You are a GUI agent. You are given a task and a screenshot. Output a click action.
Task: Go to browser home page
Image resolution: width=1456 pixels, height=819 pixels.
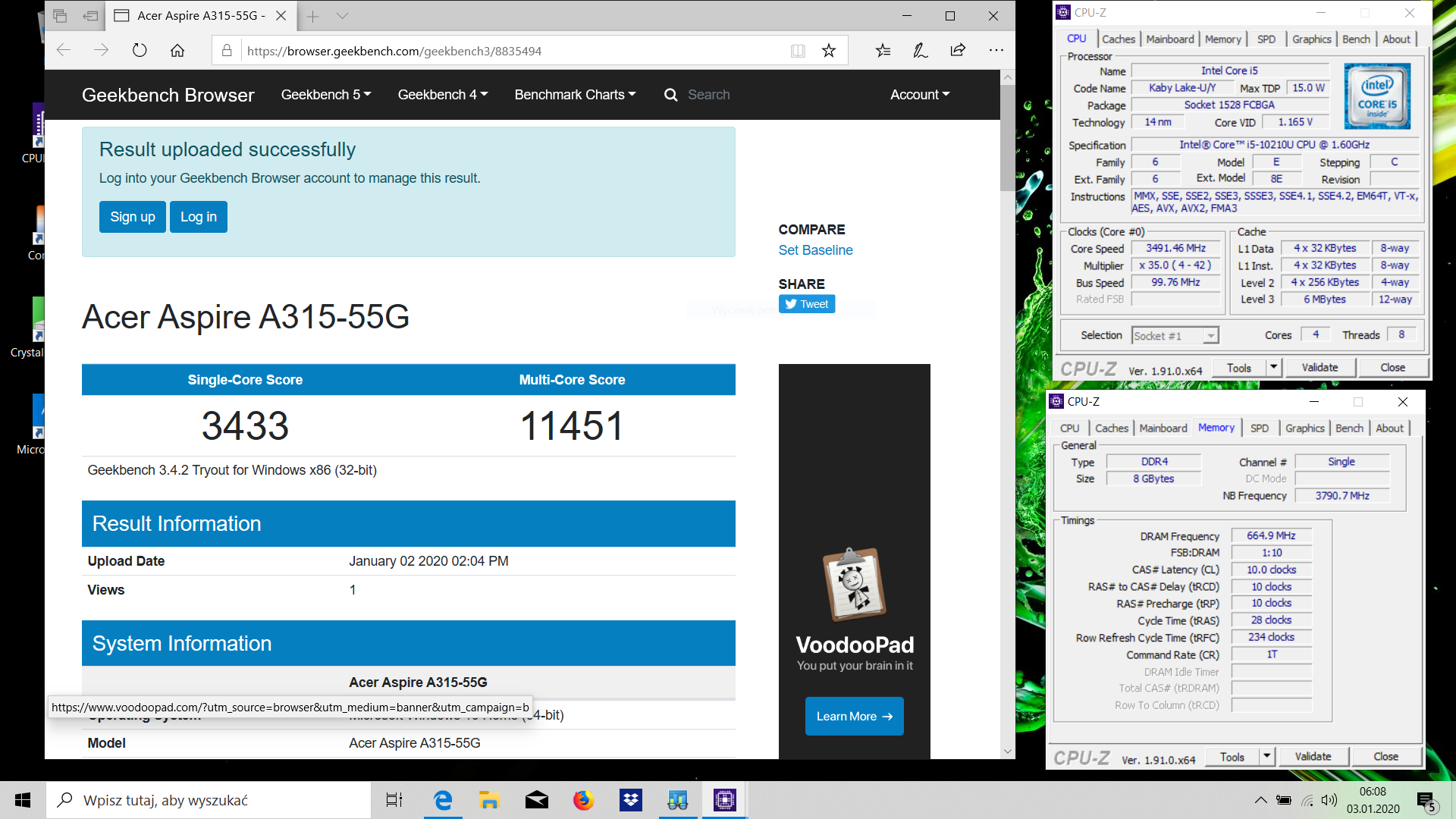coord(177,51)
